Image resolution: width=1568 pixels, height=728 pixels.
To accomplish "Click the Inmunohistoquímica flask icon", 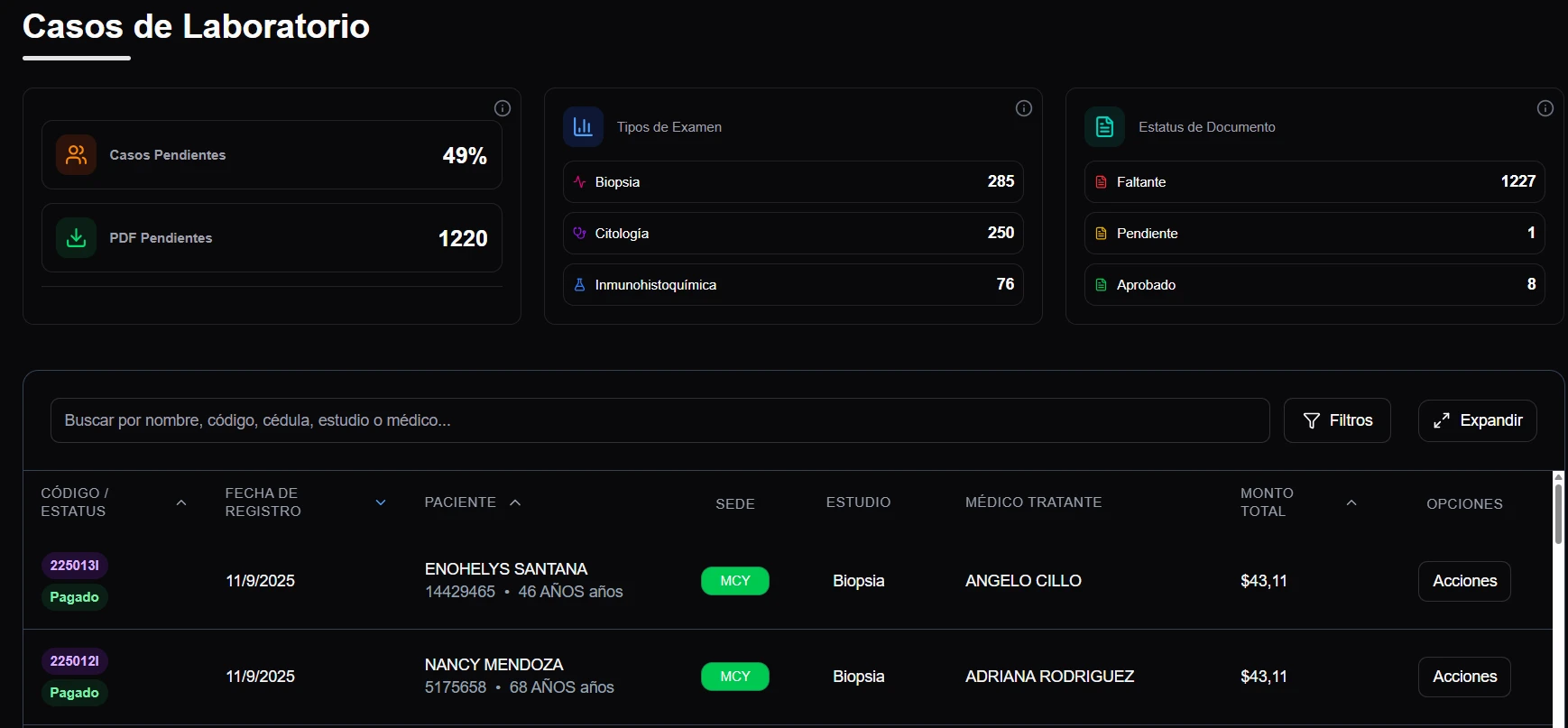I will [x=580, y=285].
